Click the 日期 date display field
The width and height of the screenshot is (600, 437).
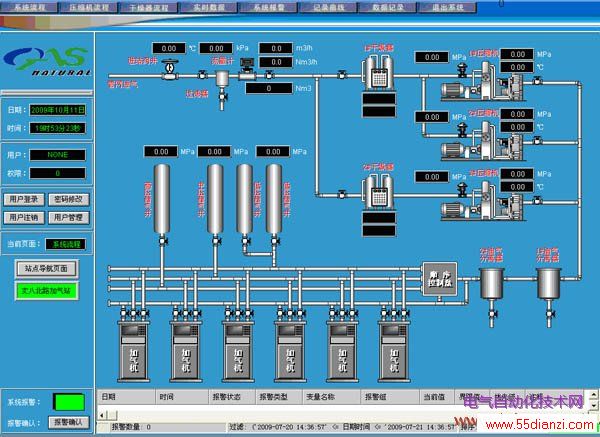coord(58,110)
